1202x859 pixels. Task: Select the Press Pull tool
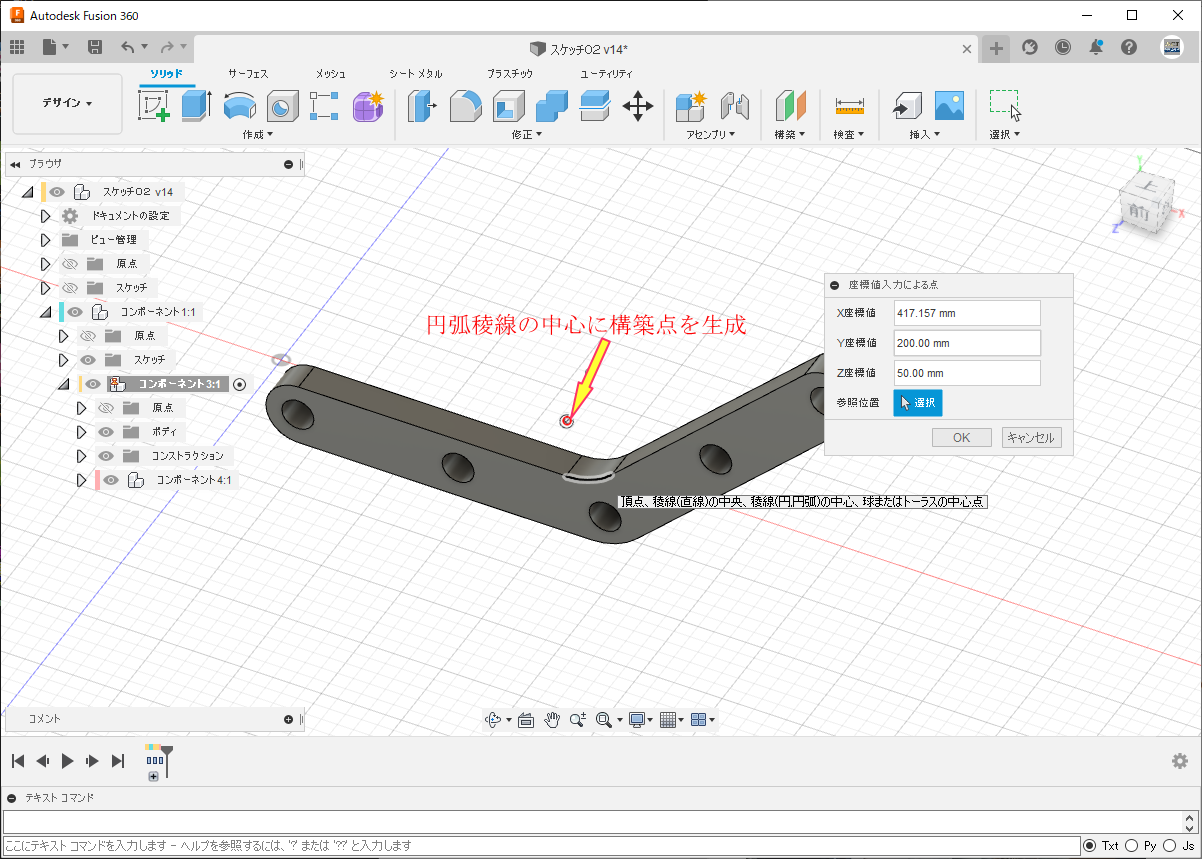(423, 106)
